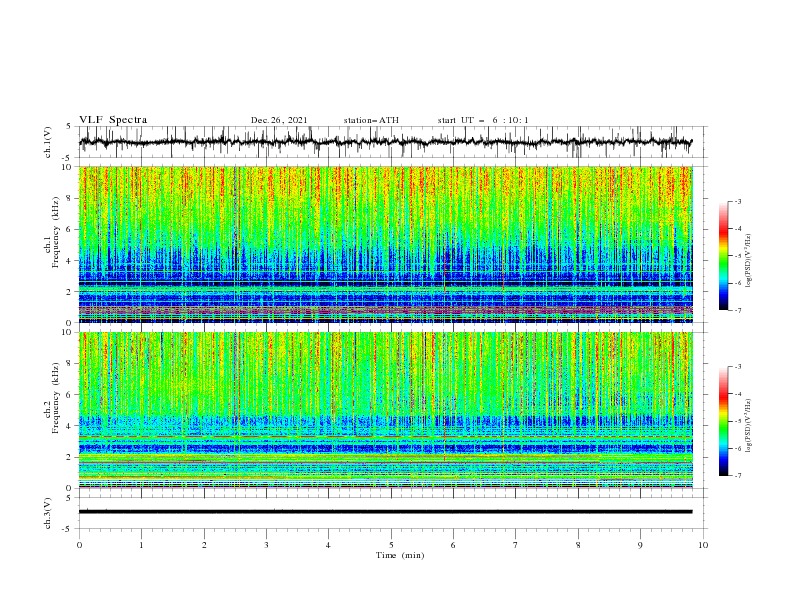Viewport: 792px width, 612px height.
Task: Select the 'ch.3(V)' axis label
Action: point(48,513)
